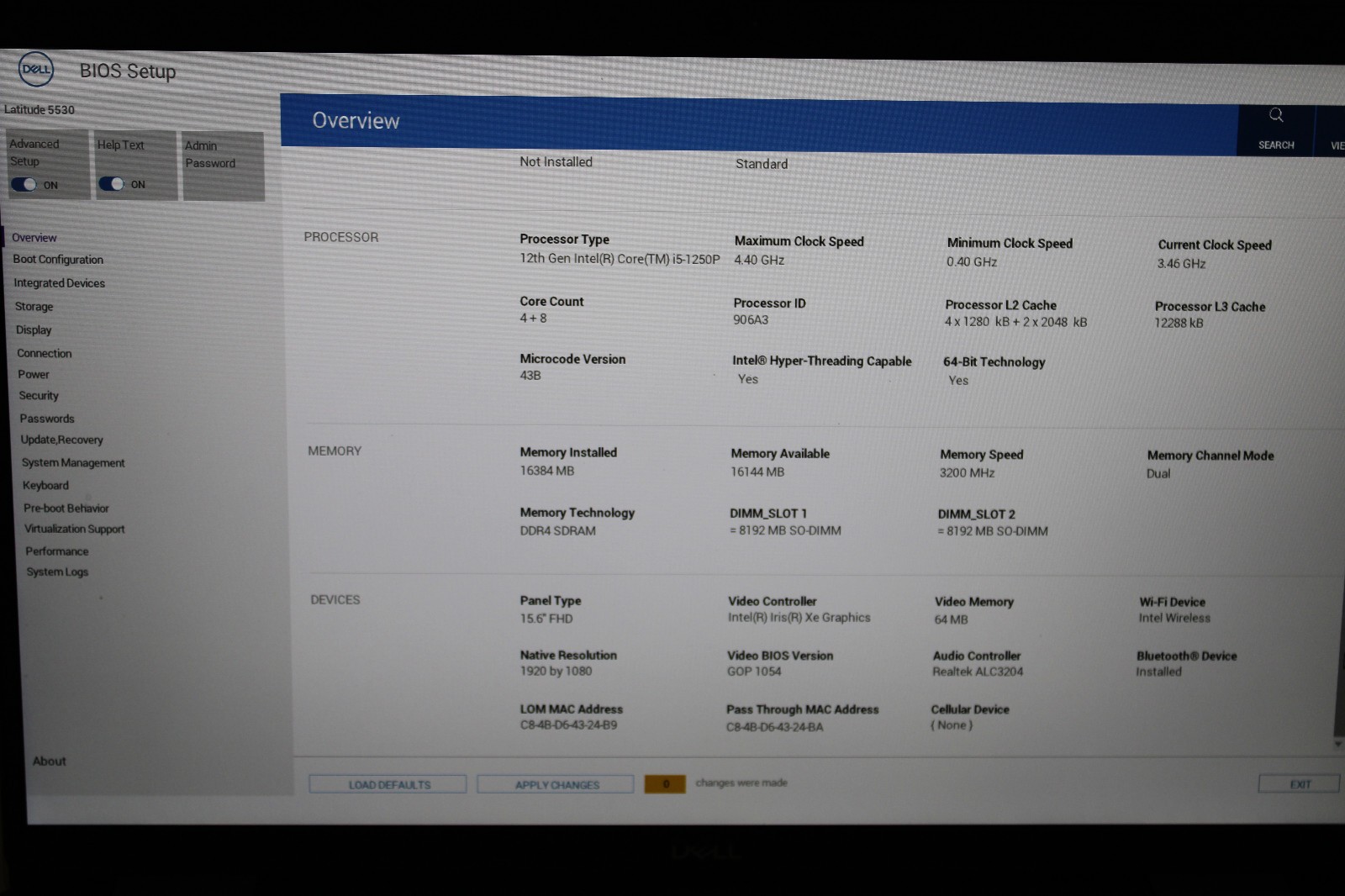Viewport: 1345px width, 896px height.
Task: Open Passwords section
Action: (x=47, y=419)
